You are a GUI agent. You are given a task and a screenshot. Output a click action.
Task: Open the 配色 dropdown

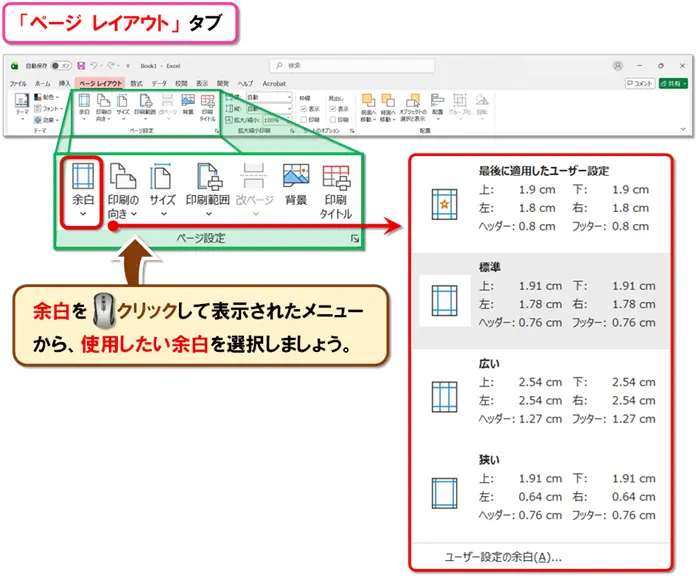coord(46,97)
